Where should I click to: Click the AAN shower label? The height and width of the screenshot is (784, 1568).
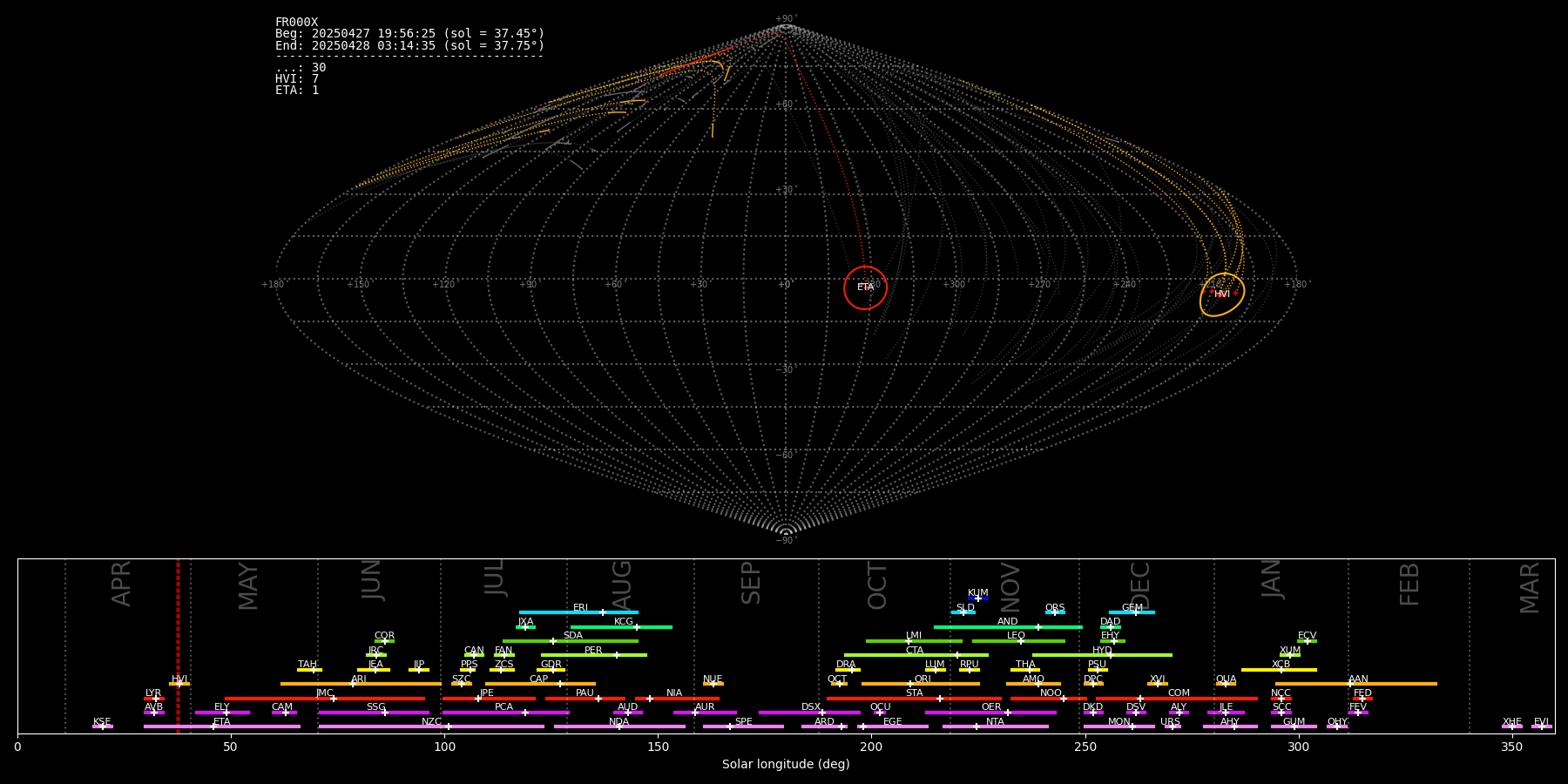(x=1358, y=679)
